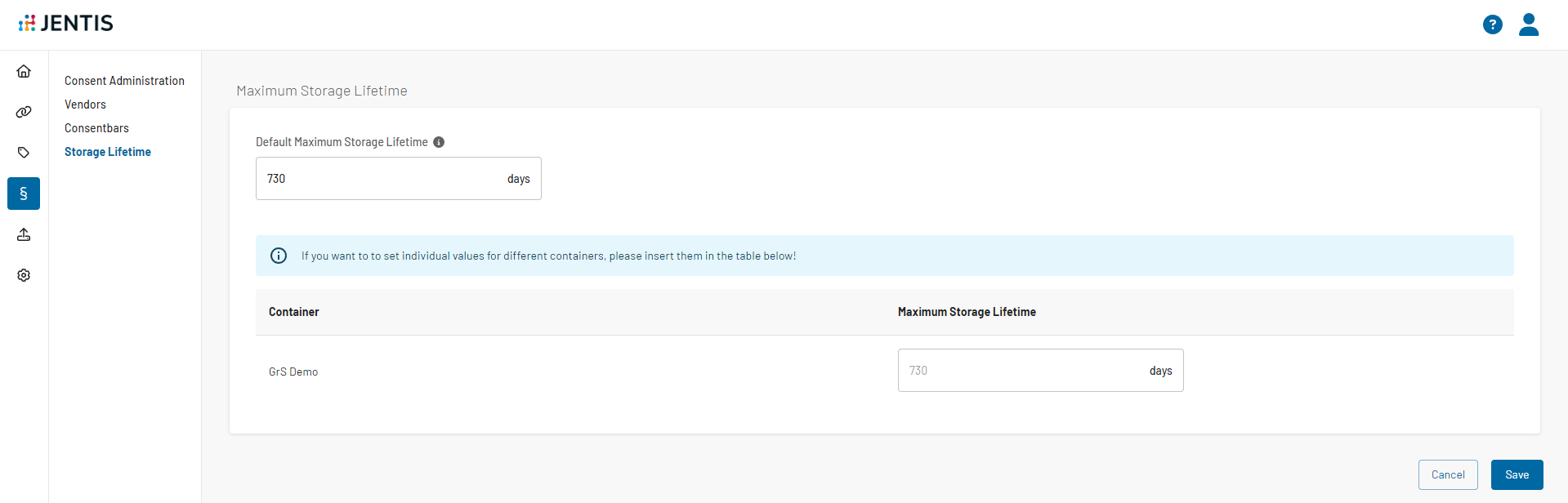Open the user profile icon

click(1528, 24)
